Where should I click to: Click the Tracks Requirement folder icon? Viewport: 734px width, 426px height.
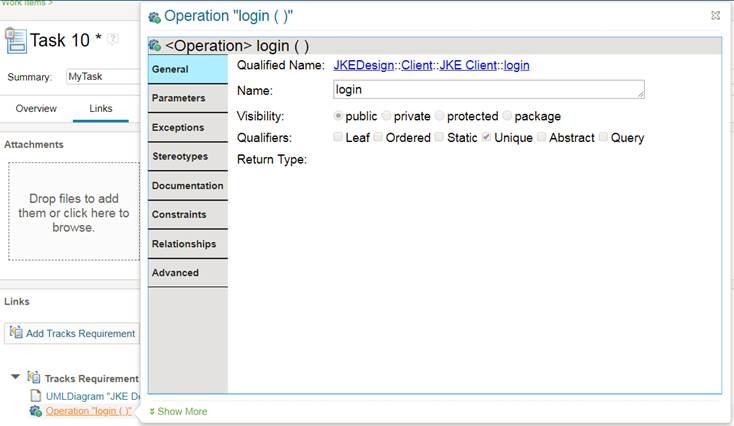point(34,378)
